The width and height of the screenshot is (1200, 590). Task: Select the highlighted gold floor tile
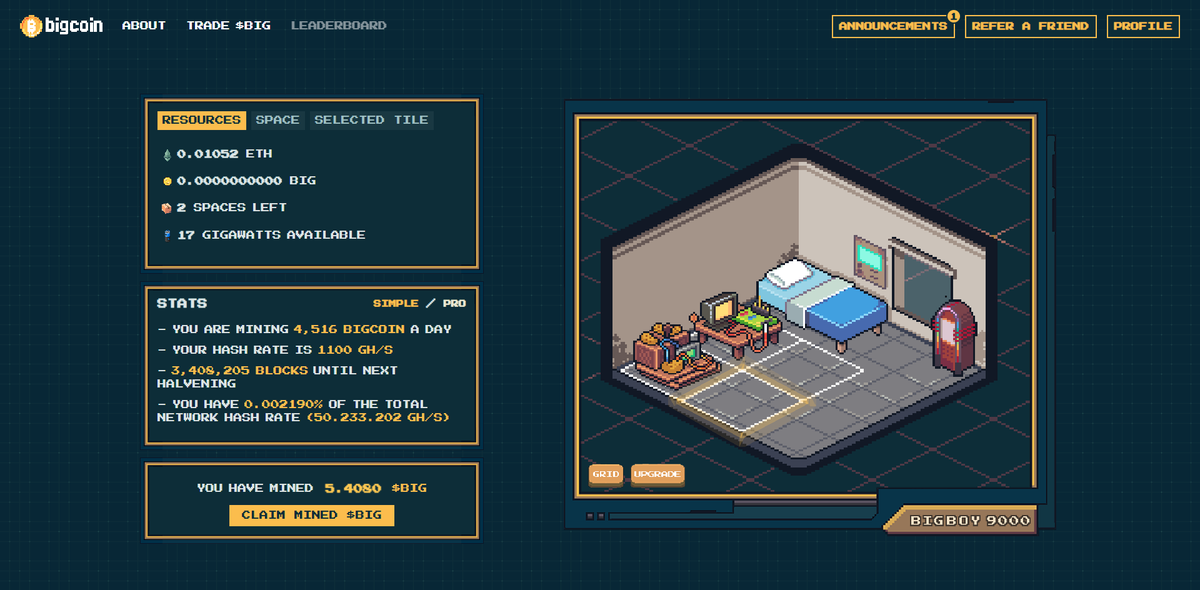[x=742, y=400]
